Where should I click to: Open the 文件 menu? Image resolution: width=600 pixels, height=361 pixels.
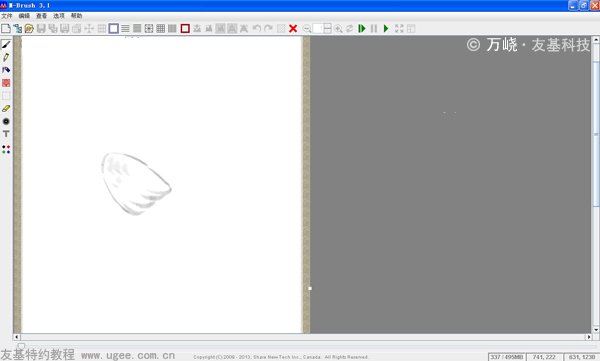(x=7, y=16)
